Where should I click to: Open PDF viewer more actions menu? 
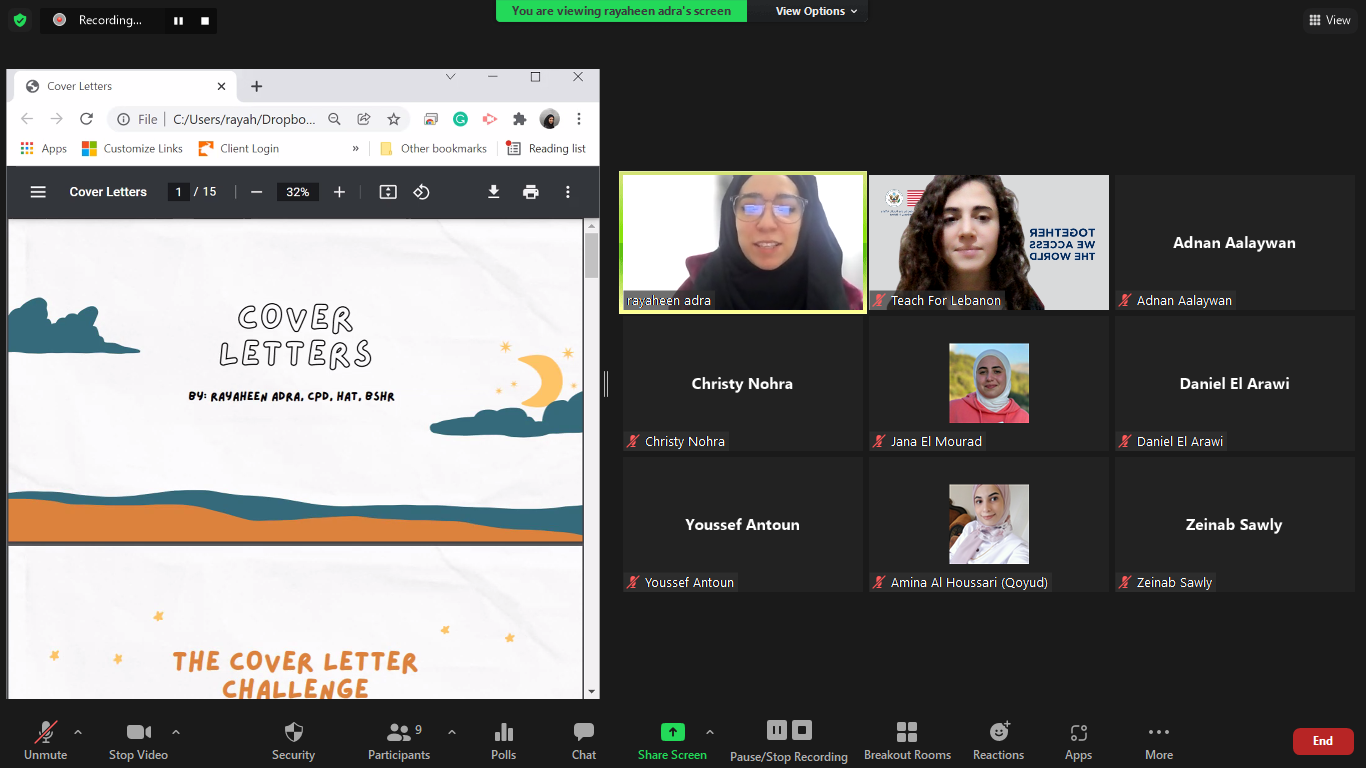568,192
